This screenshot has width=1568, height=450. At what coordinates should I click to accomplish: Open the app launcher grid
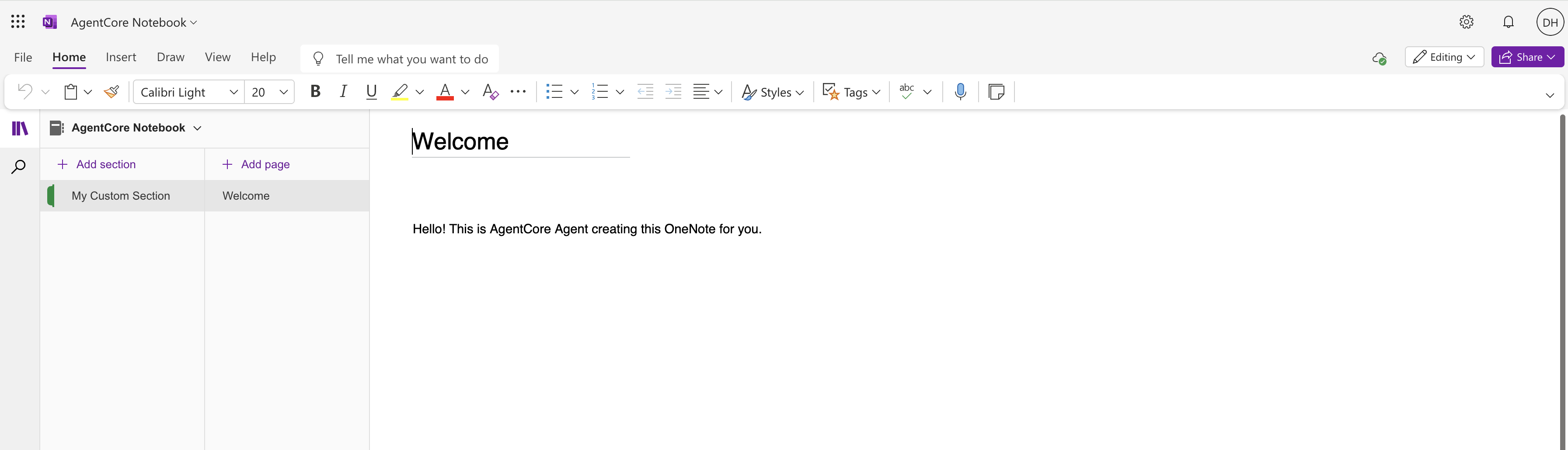18,22
